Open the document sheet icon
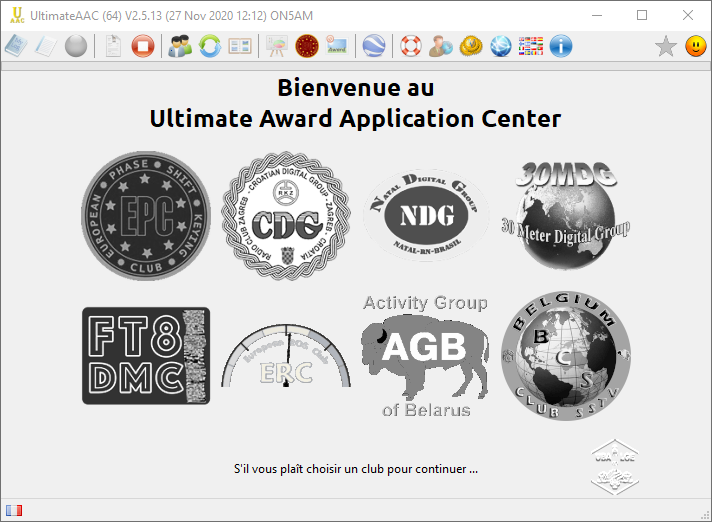Viewport: 712px width, 522px height. (x=113, y=46)
